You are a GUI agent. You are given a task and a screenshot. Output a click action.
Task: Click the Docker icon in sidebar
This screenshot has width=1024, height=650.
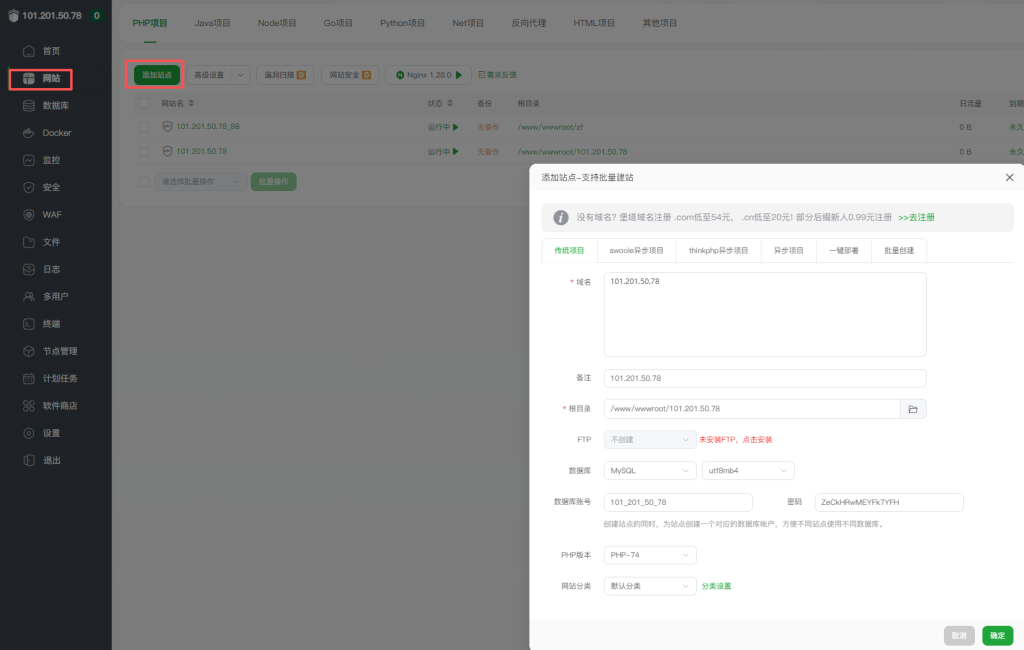(29, 133)
